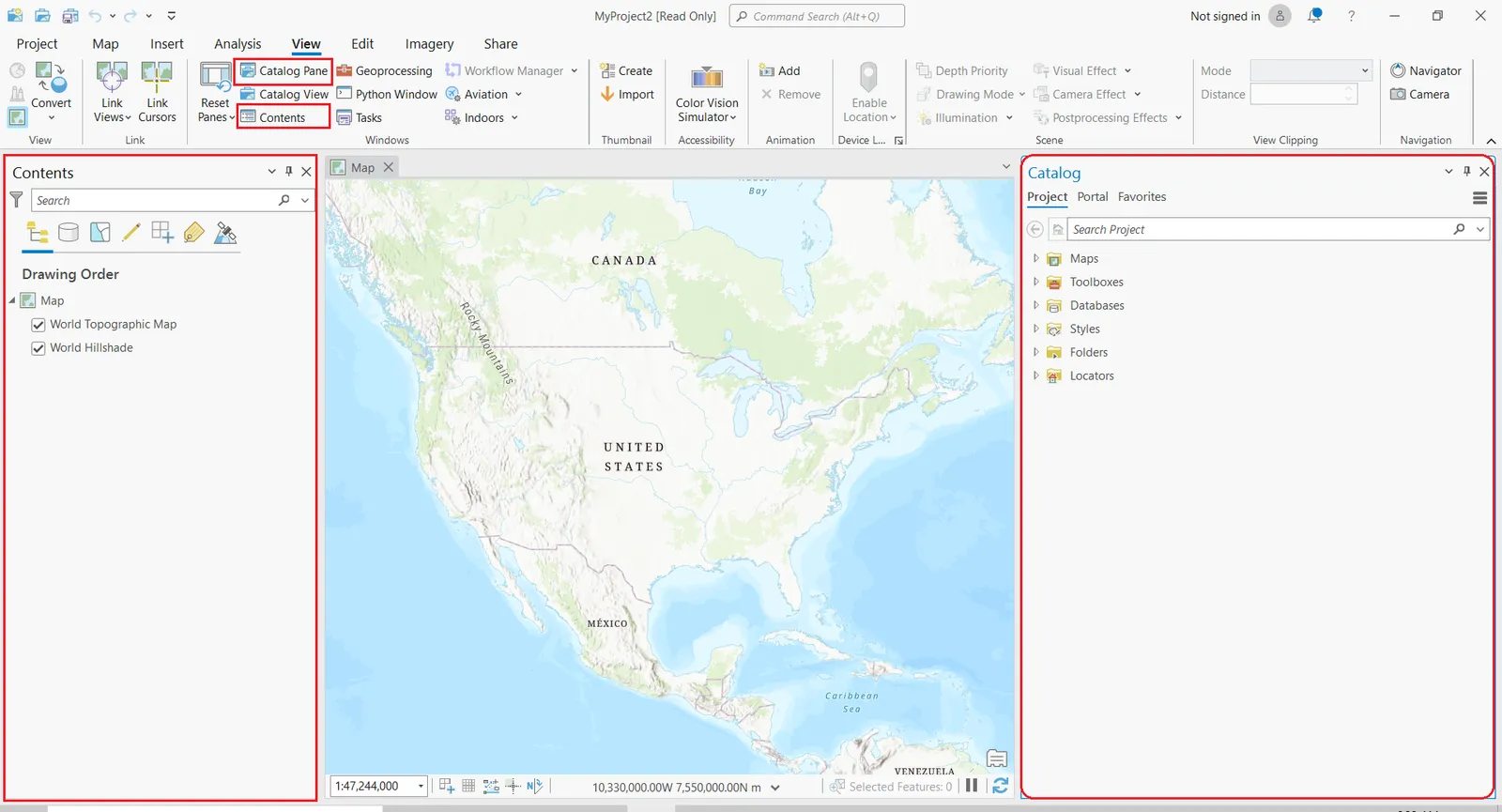
Task: Toggle World Hillshade layer visibility
Action: (38, 348)
